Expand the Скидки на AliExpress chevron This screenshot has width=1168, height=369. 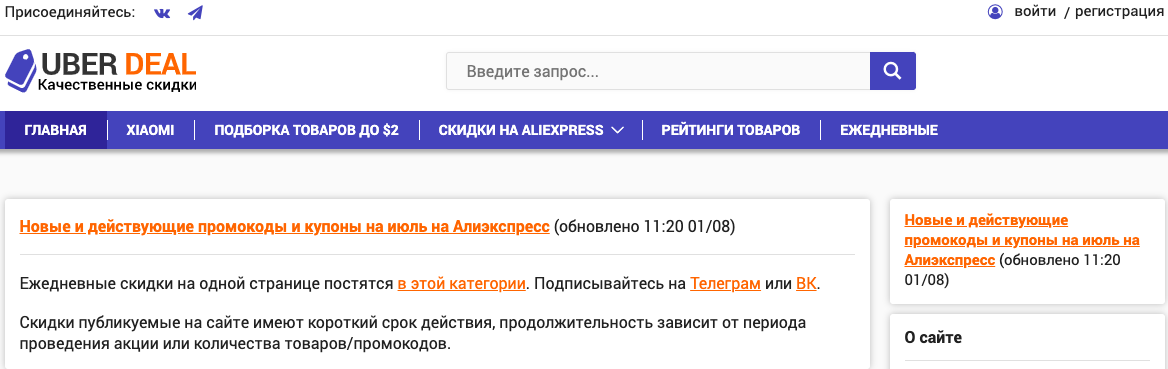(617, 130)
